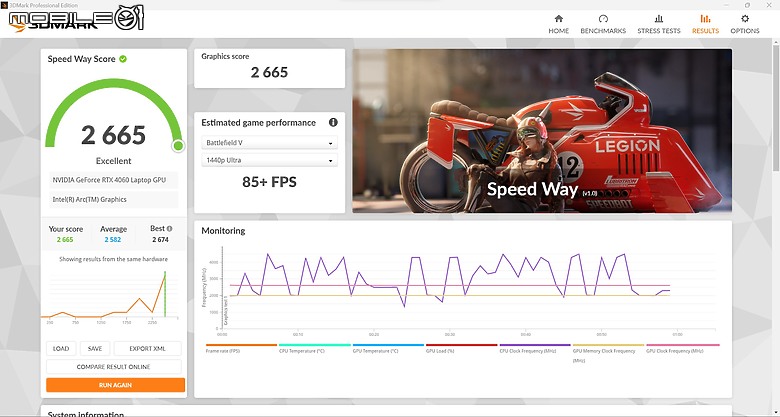Click the Average score value 2 582

pyautogui.click(x=113, y=239)
